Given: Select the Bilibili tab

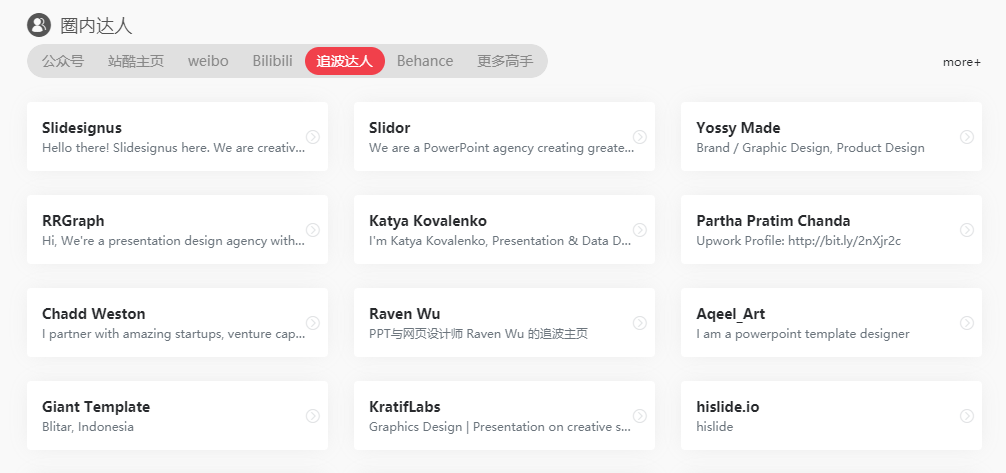Looking at the screenshot, I should (273, 61).
